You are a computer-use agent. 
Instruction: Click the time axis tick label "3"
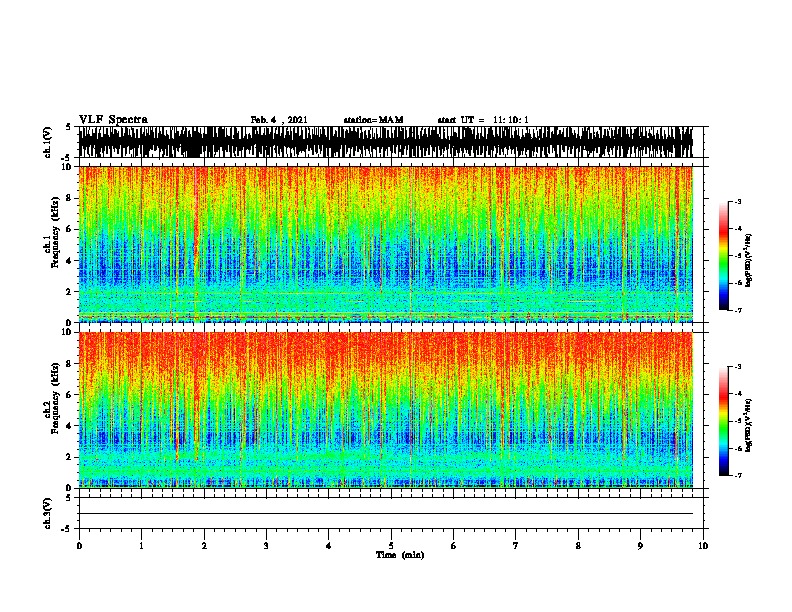tap(266, 546)
